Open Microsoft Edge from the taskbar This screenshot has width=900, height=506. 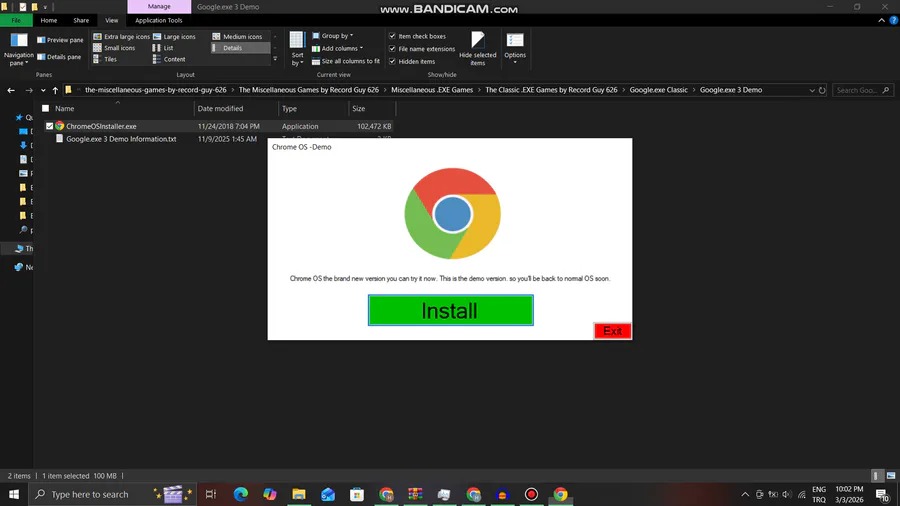tap(240, 494)
